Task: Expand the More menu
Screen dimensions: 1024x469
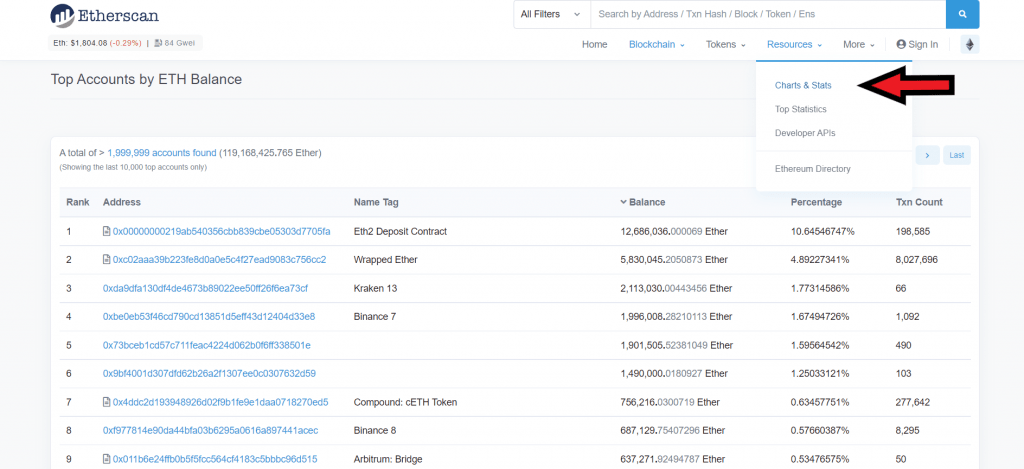Action: (858, 45)
